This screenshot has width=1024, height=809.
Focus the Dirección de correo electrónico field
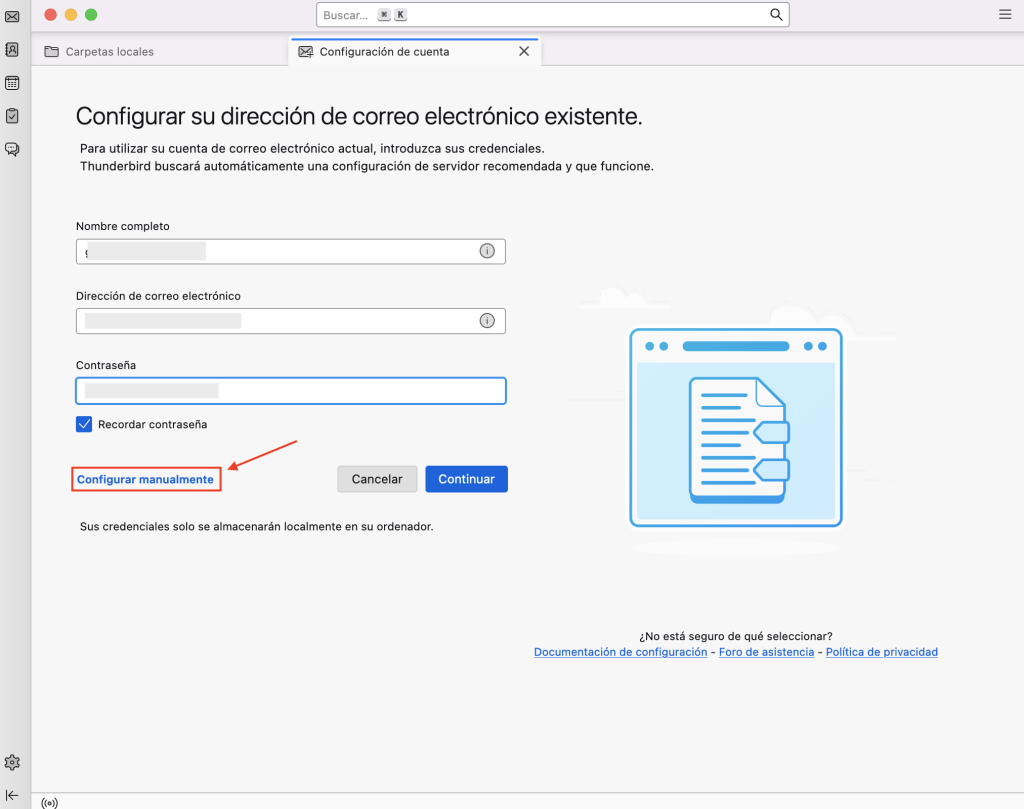[x=291, y=321]
